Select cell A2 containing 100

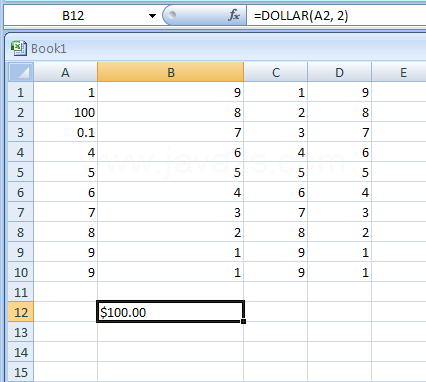point(66,112)
